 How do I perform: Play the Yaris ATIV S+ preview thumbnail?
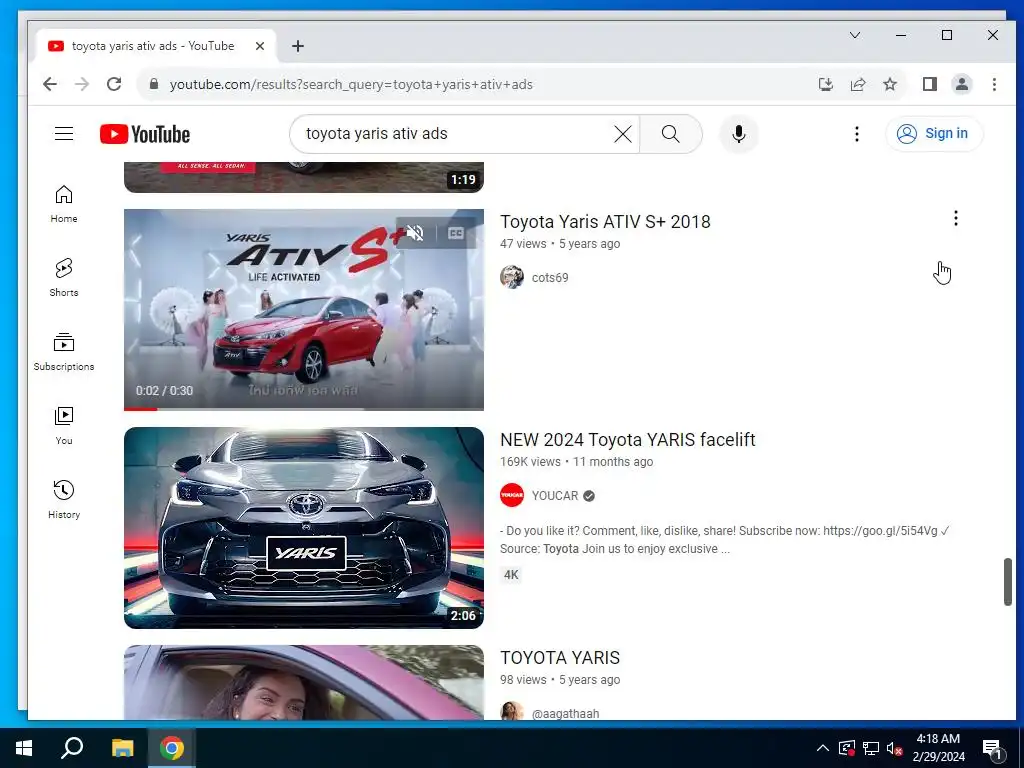[x=304, y=310]
